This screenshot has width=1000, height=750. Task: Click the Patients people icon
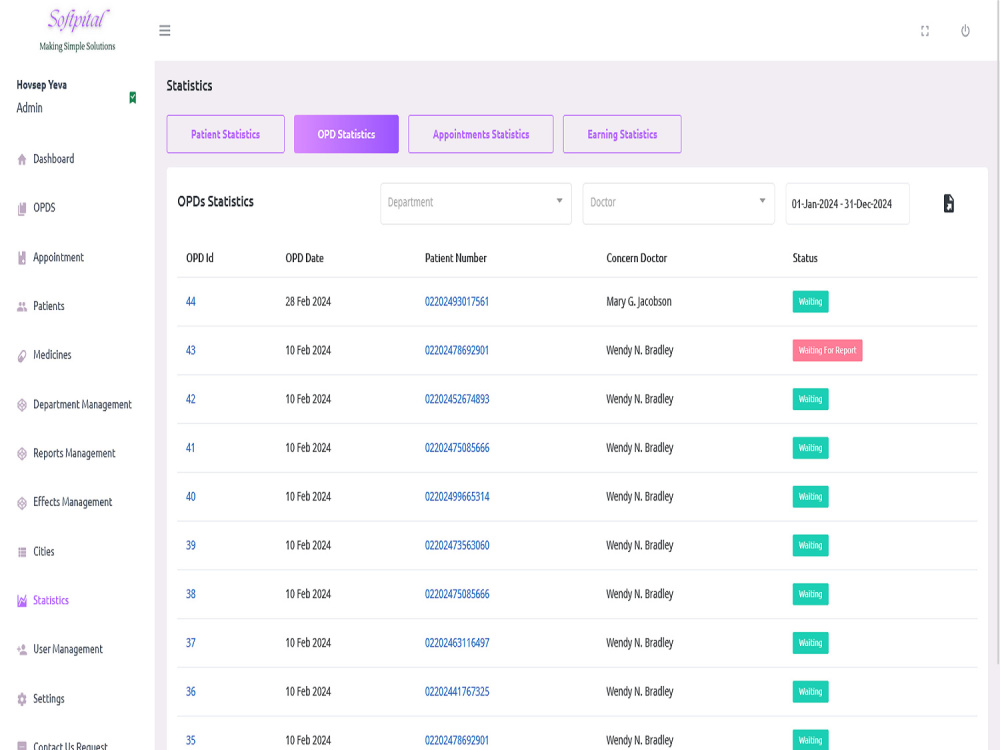tap(22, 307)
